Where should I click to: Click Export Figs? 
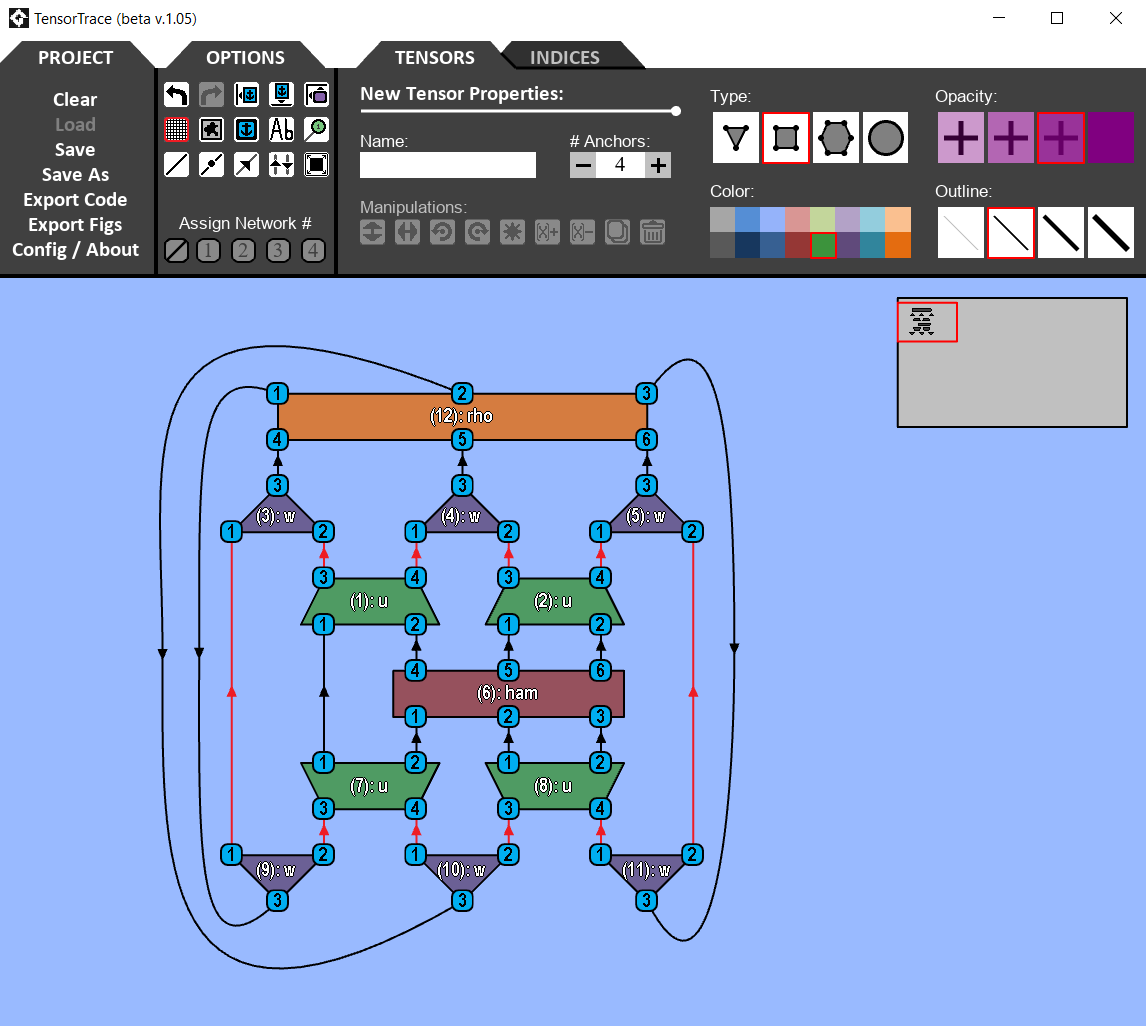(75, 224)
